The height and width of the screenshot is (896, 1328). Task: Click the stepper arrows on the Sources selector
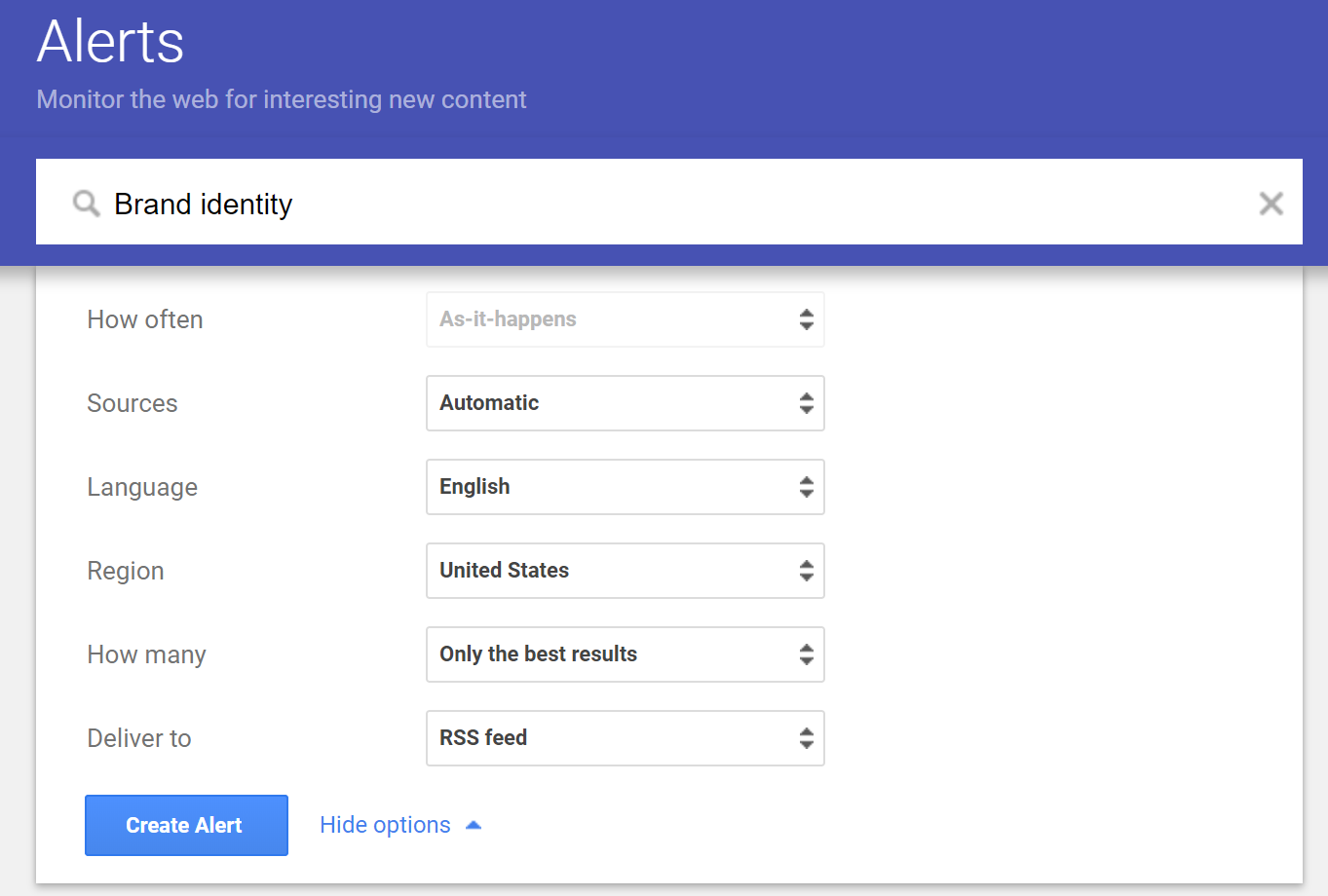807,402
